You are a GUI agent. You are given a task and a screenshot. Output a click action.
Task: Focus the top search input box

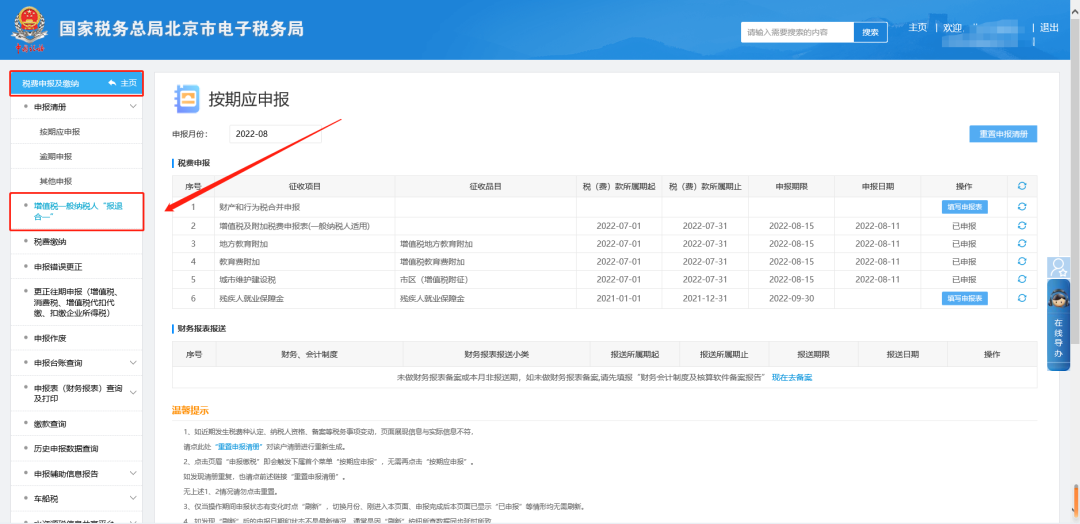pos(797,32)
